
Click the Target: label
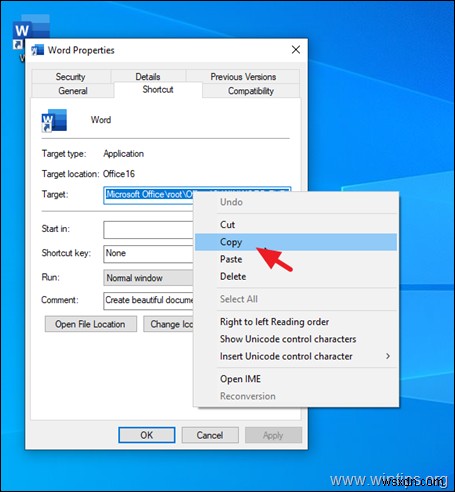[55, 194]
